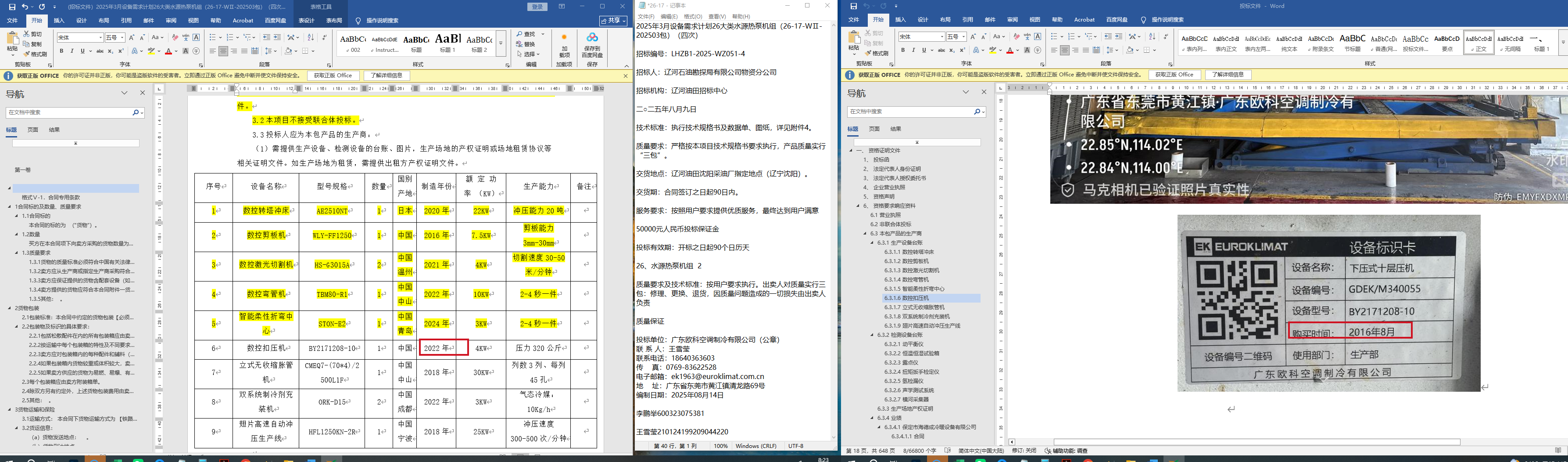Collapse 1.3质量要求 in left navigation pane
1568x462 pixels.
(17, 253)
